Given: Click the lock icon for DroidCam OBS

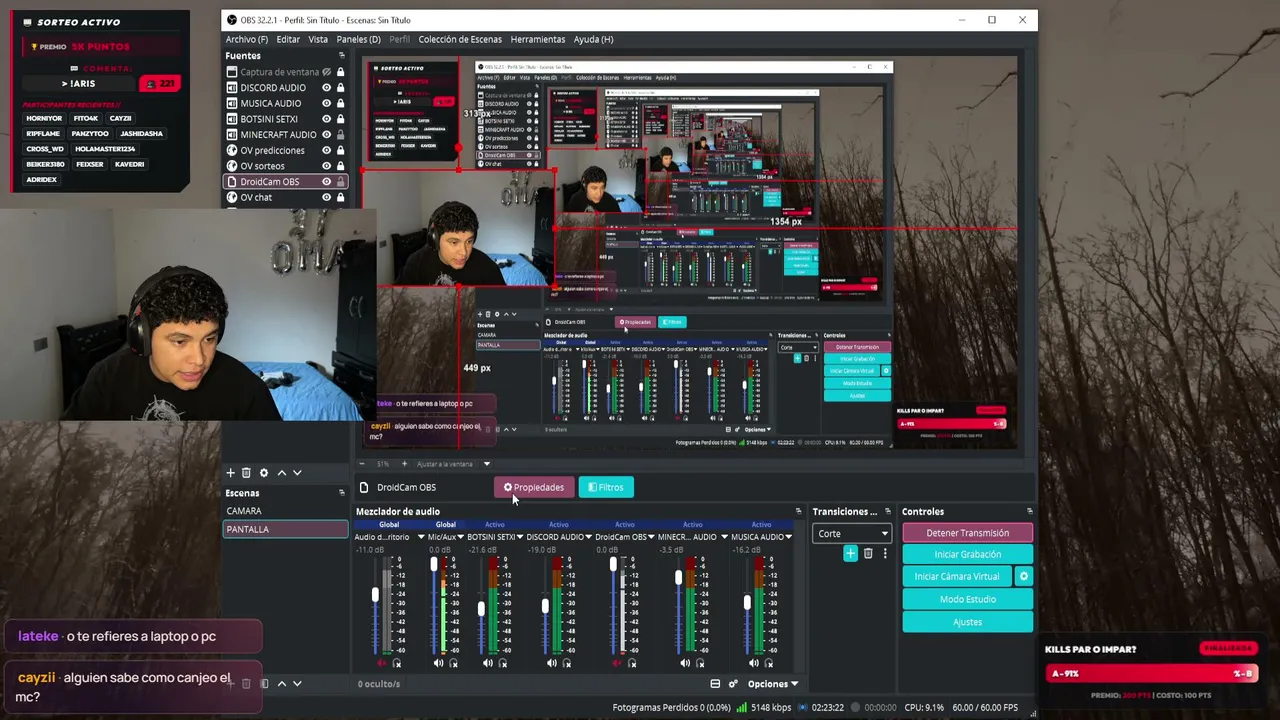Looking at the screenshot, I should (340, 182).
